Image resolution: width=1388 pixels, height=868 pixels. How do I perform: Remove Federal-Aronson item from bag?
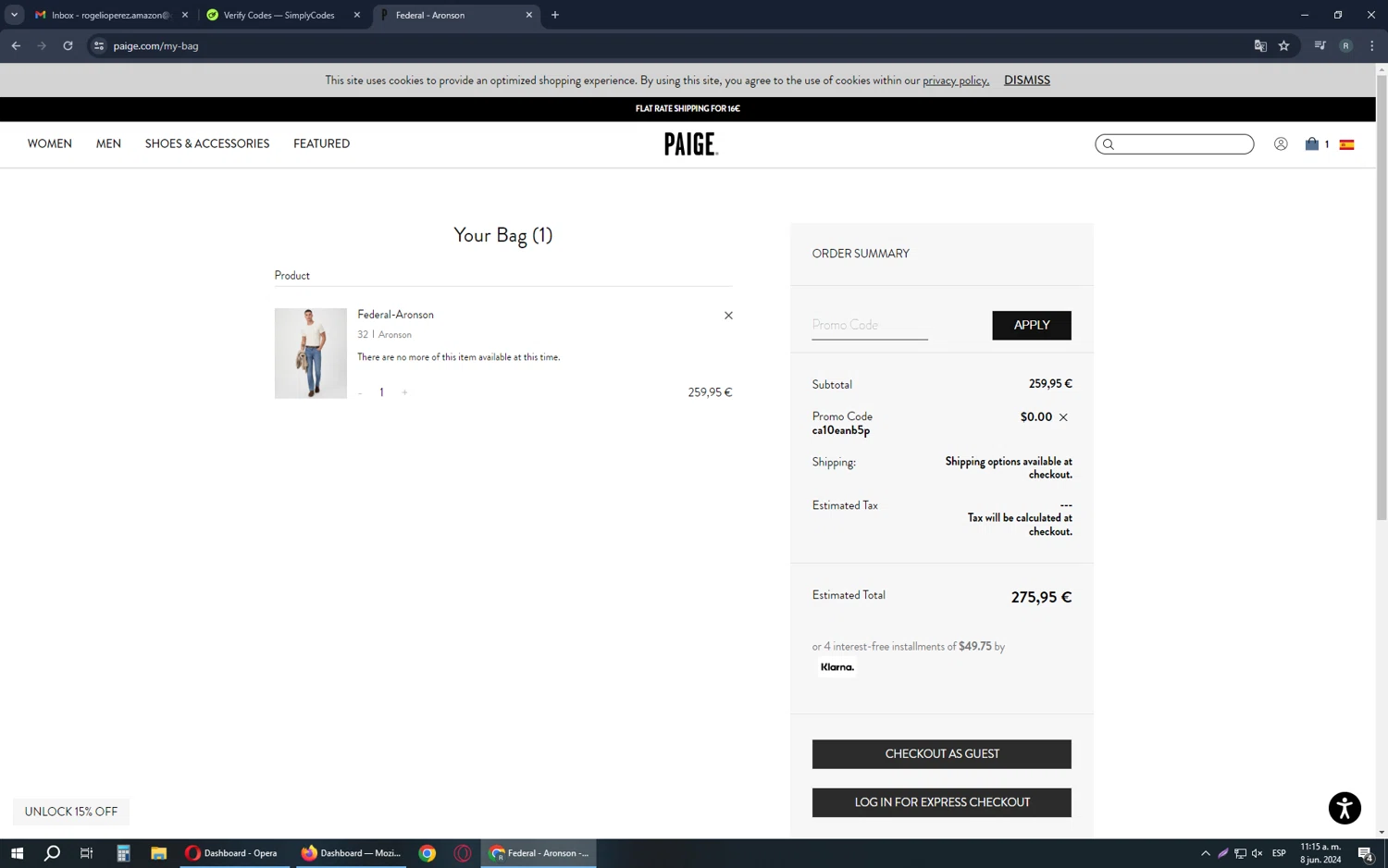[728, 316]
